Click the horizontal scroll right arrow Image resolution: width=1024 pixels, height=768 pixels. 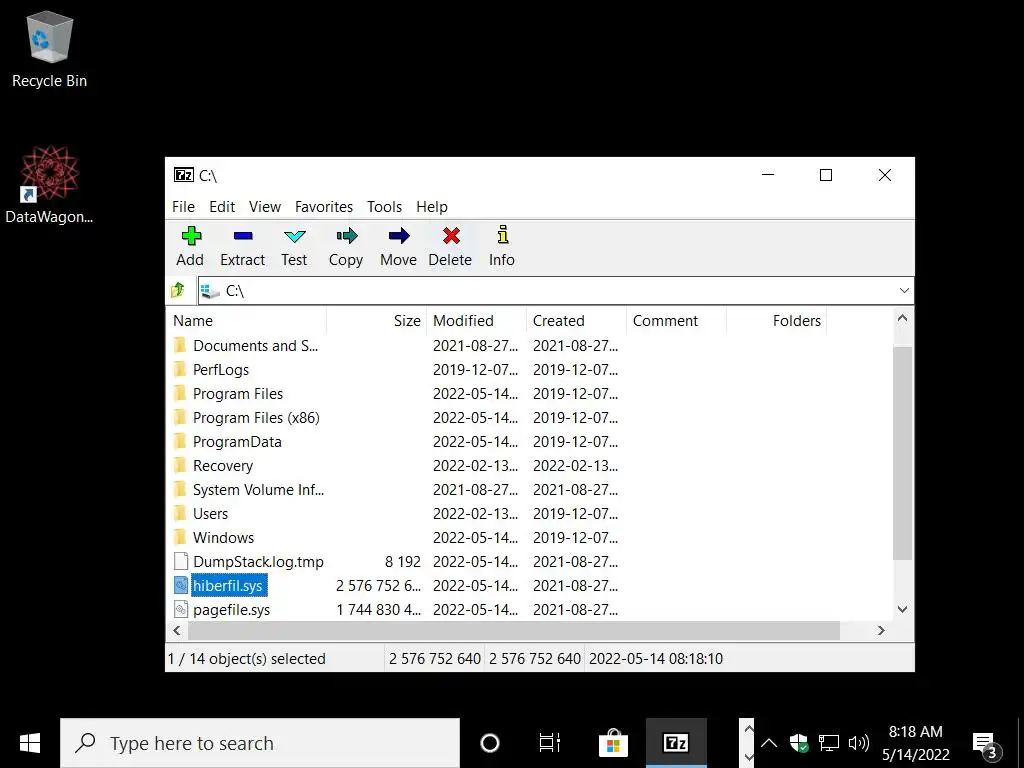[x=882, y=630]
